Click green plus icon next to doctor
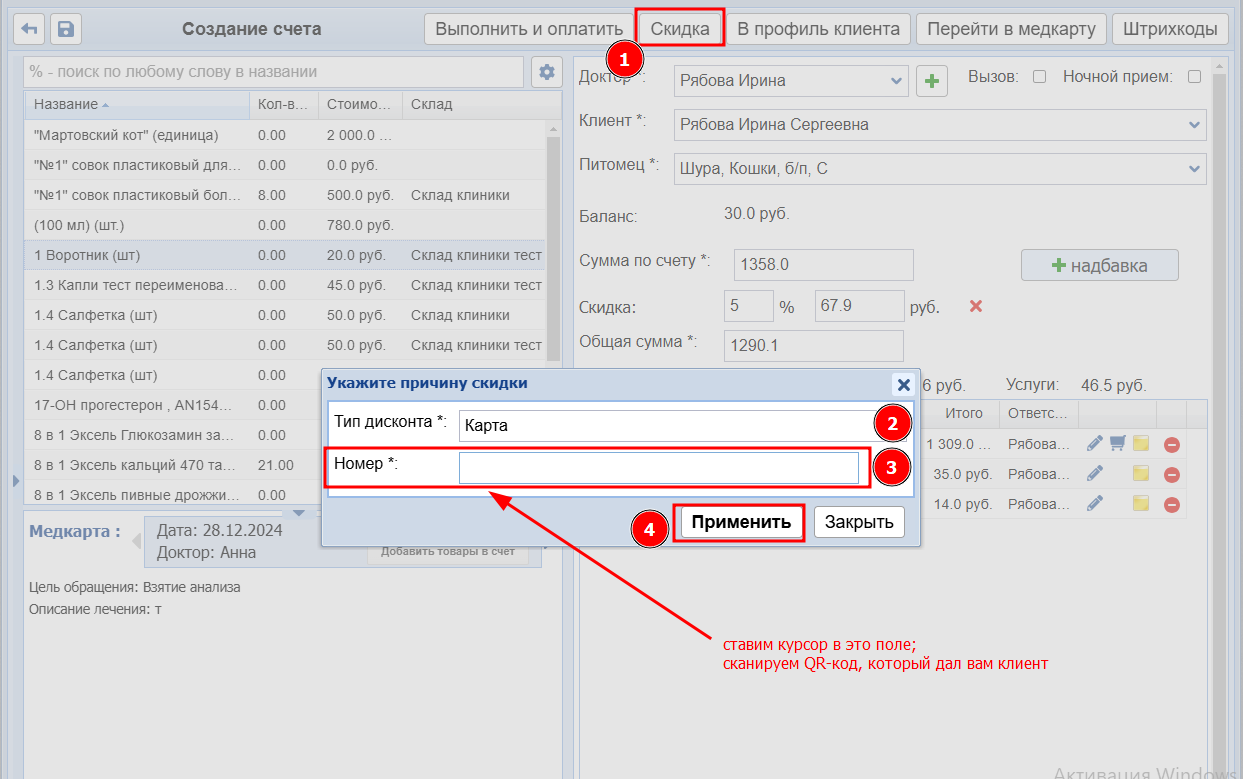The image size is (1243, 779). coord(932,81)
